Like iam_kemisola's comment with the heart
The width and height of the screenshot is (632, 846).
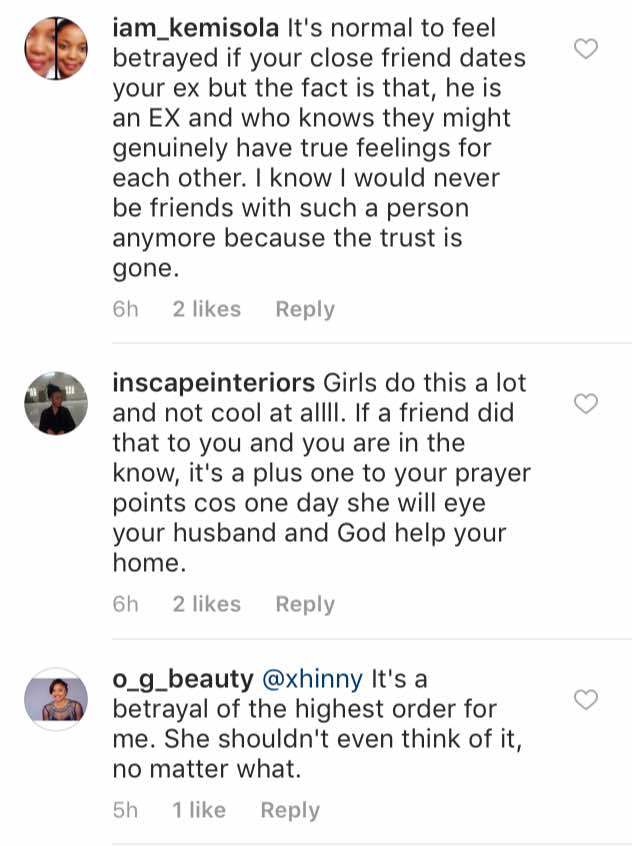pyautogui.click(x=588, y=48)
